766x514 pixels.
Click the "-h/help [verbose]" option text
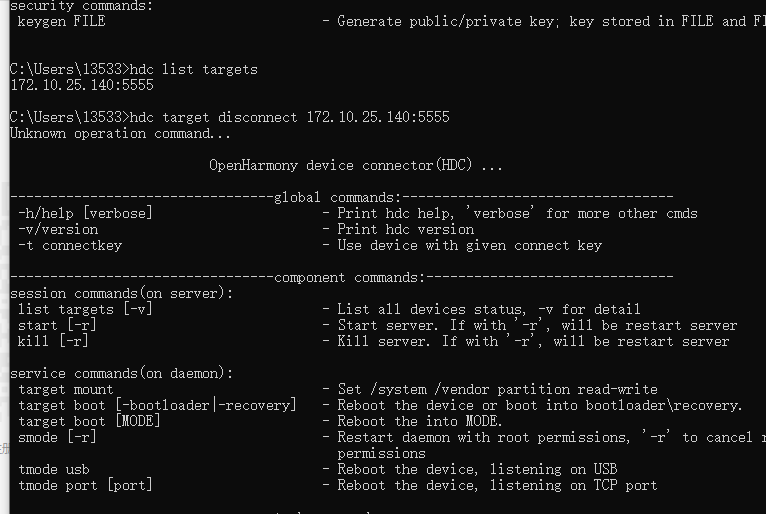[85, 213]
